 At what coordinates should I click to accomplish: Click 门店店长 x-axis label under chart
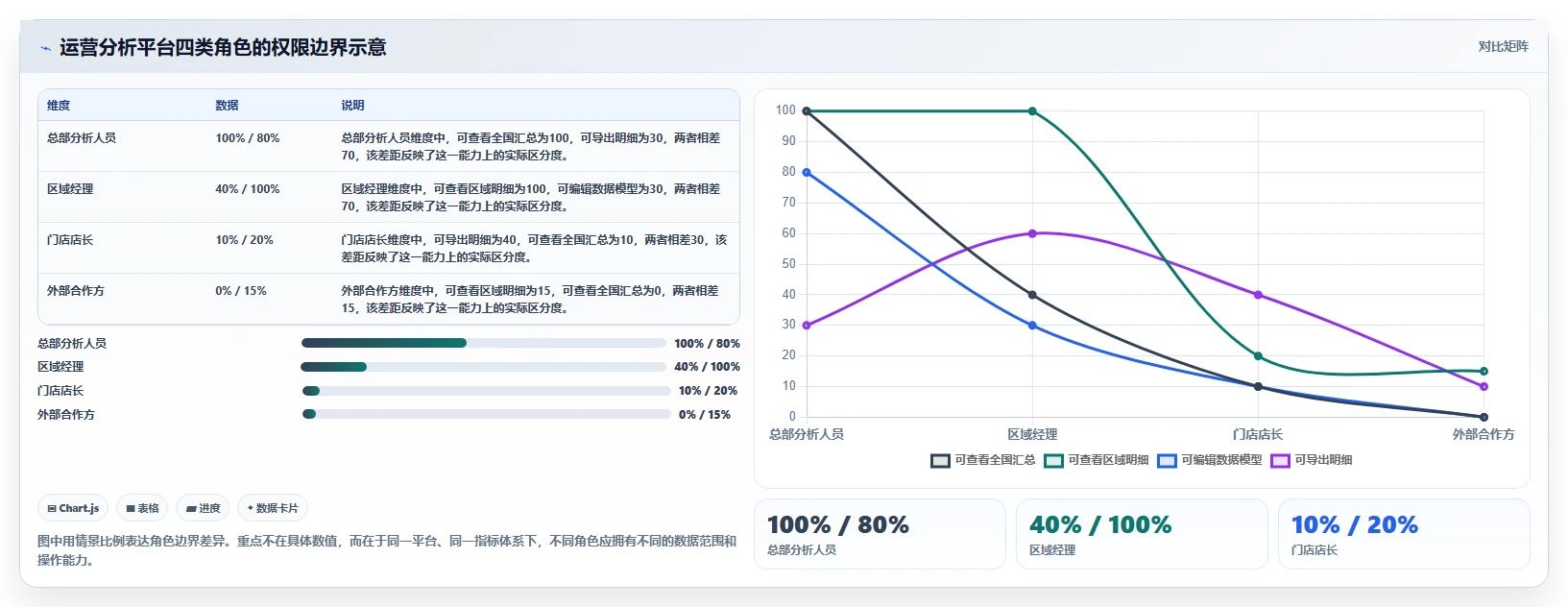click(x=1258, y=435)
